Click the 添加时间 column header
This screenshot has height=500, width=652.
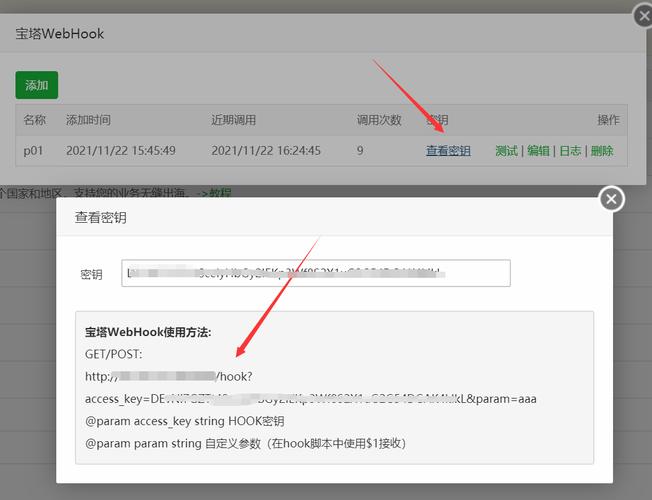click(x=88, y=120)
